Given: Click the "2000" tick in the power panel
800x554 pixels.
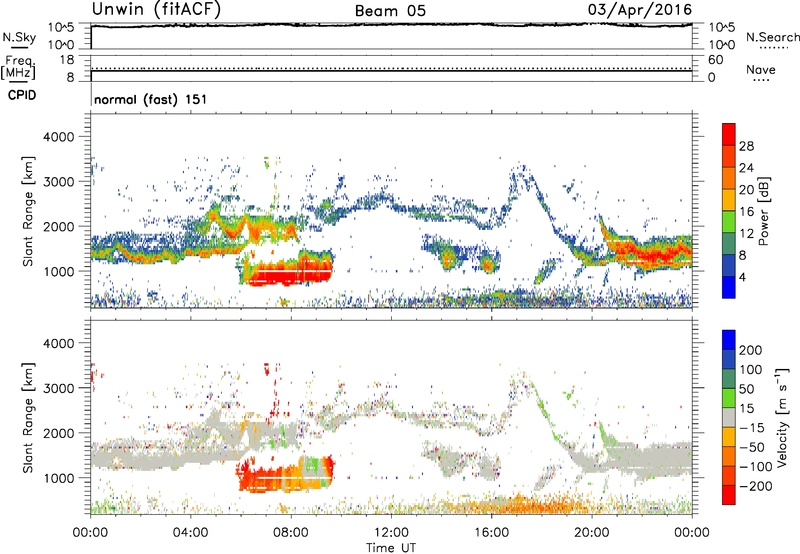Looking at the screenshot, I should 59,227.
